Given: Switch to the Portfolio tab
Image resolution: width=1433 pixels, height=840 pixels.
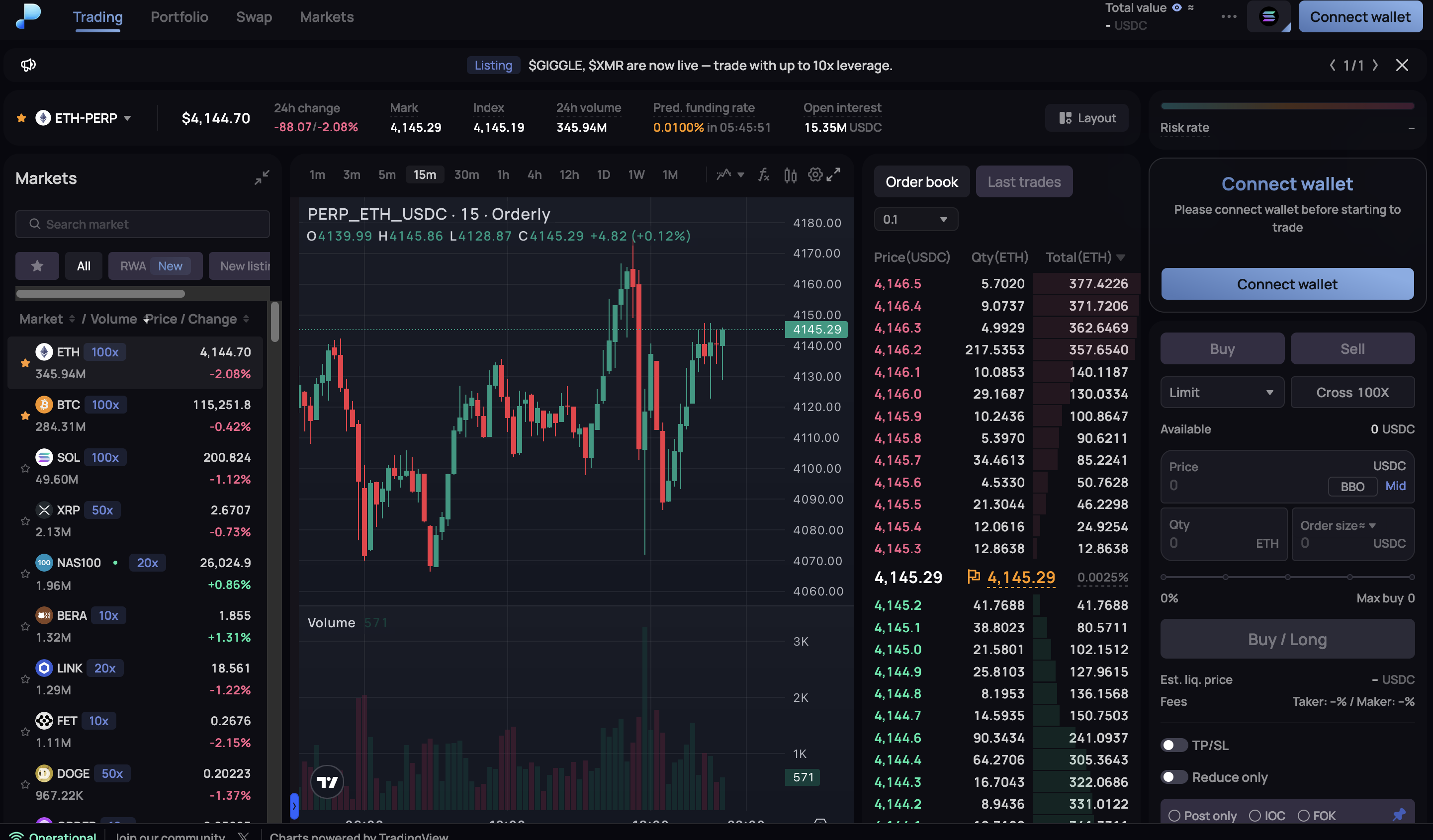Looking at the screenshot, I should point(179,16).
